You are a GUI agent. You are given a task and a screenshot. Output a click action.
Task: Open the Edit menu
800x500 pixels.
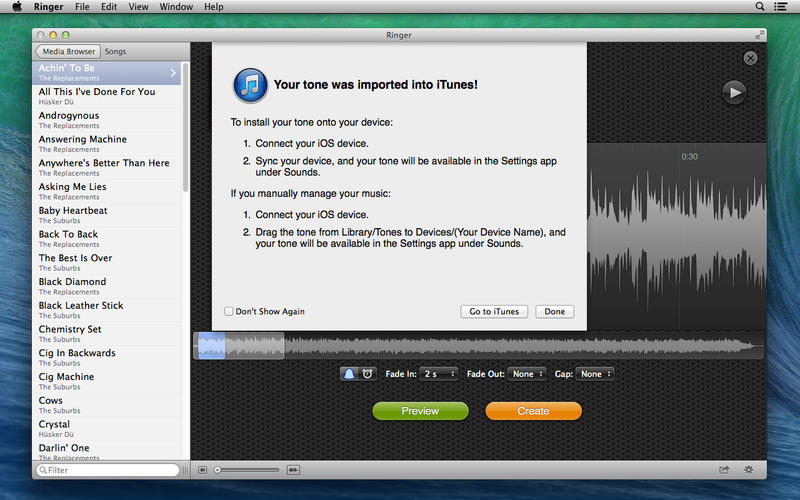(x=109, y=7)
